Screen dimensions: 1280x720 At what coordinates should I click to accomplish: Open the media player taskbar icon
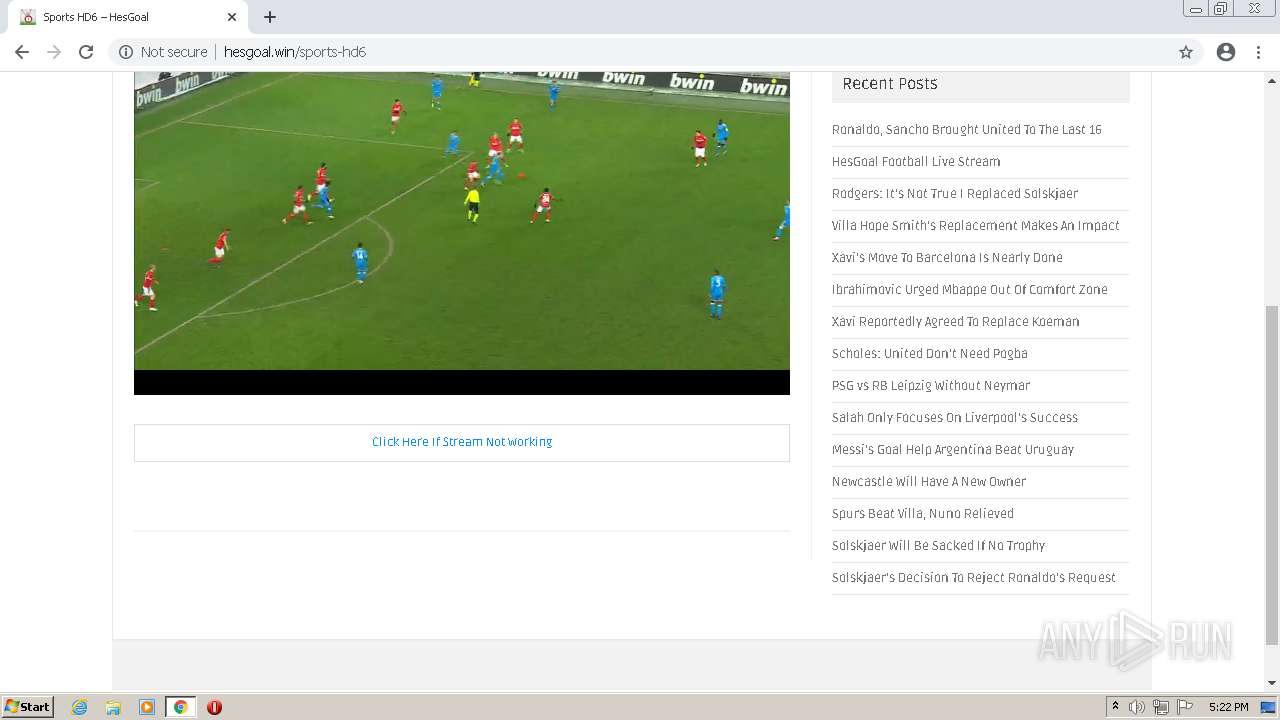(147, 707)
